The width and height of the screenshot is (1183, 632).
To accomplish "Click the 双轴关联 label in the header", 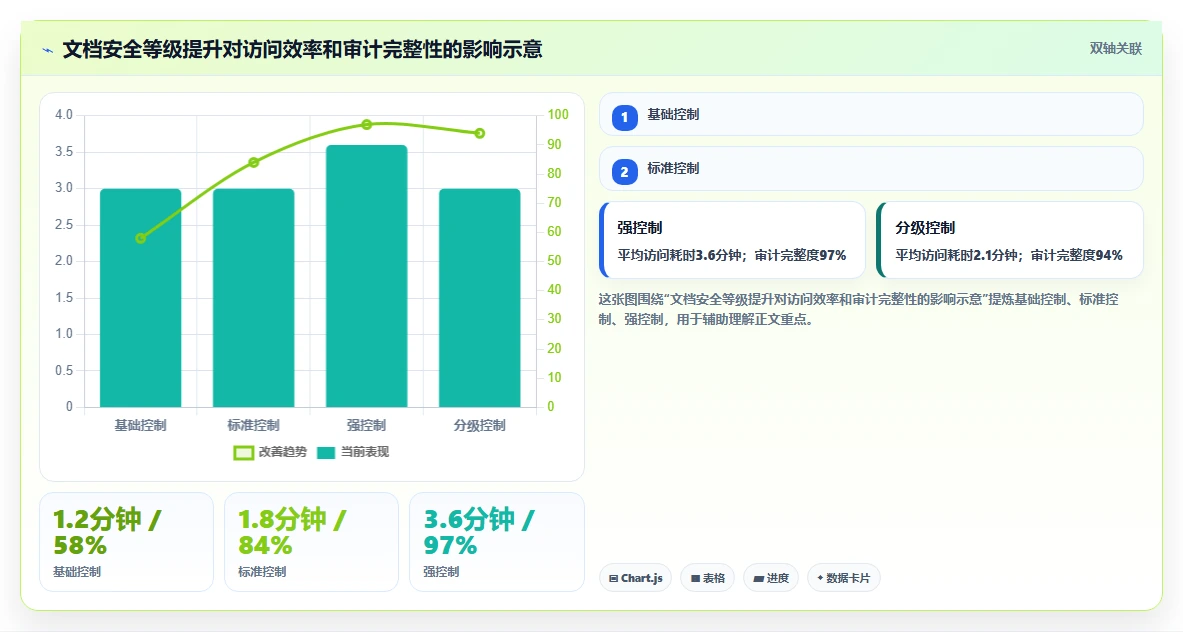I will (1115, 48).
